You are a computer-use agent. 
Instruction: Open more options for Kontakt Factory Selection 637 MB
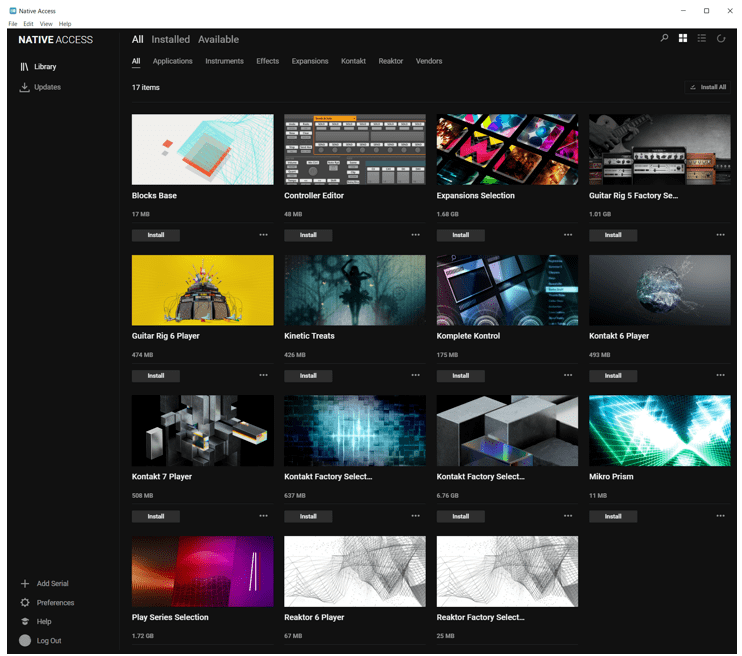(x=415, y=516)
